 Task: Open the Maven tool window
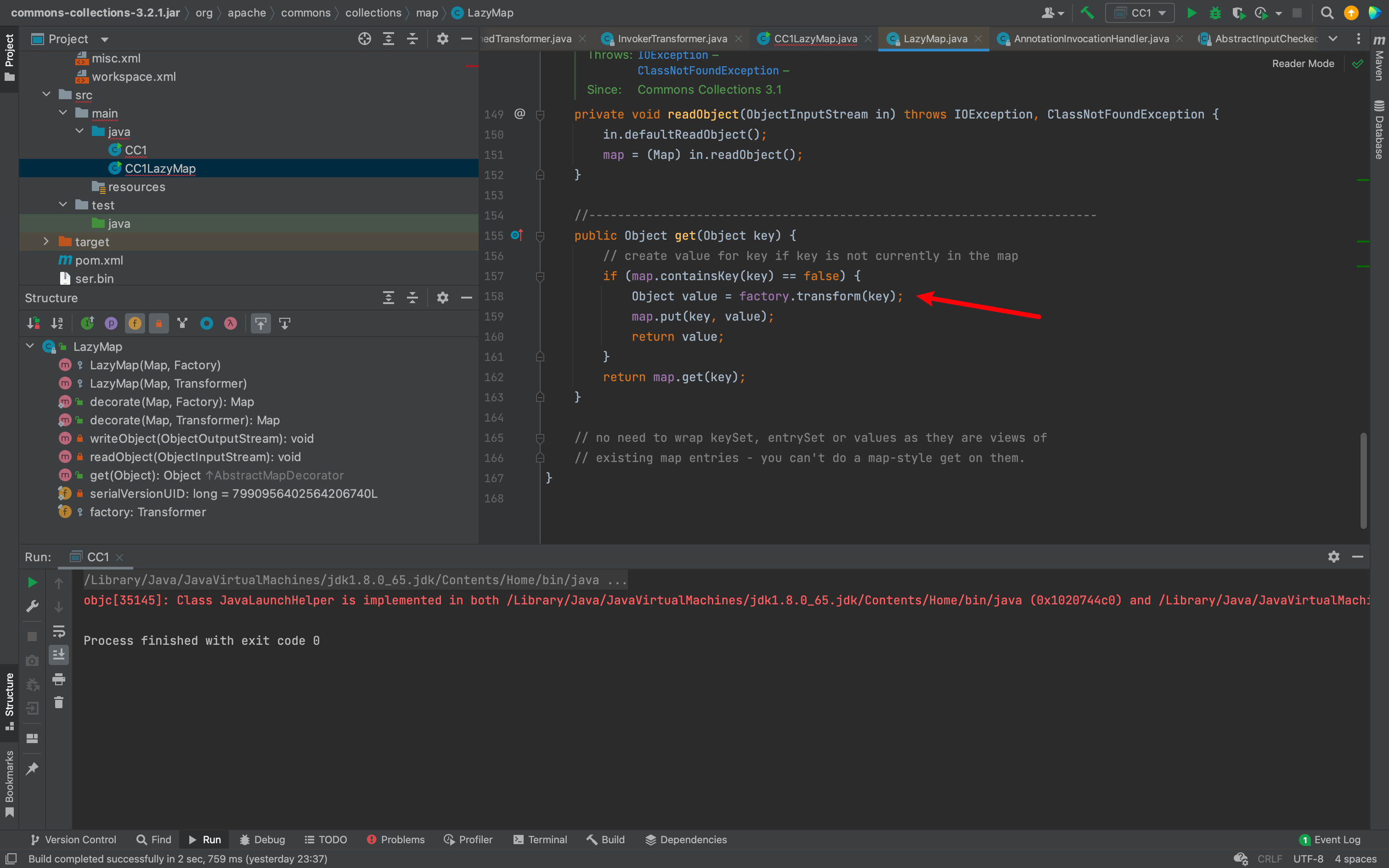(x=1379, y=59)
